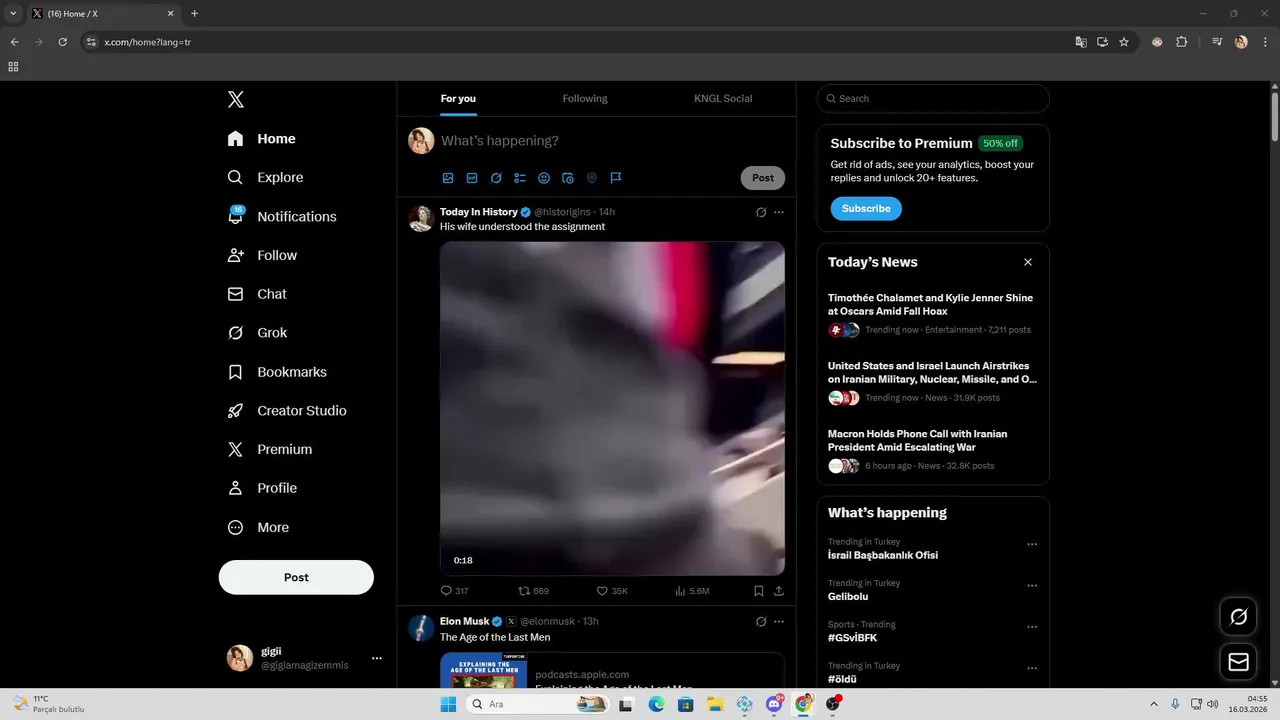The width and height of the screenshot is (1280, 720).
Task: Open Explore in the left navigation
Action: tap(265, 177)
